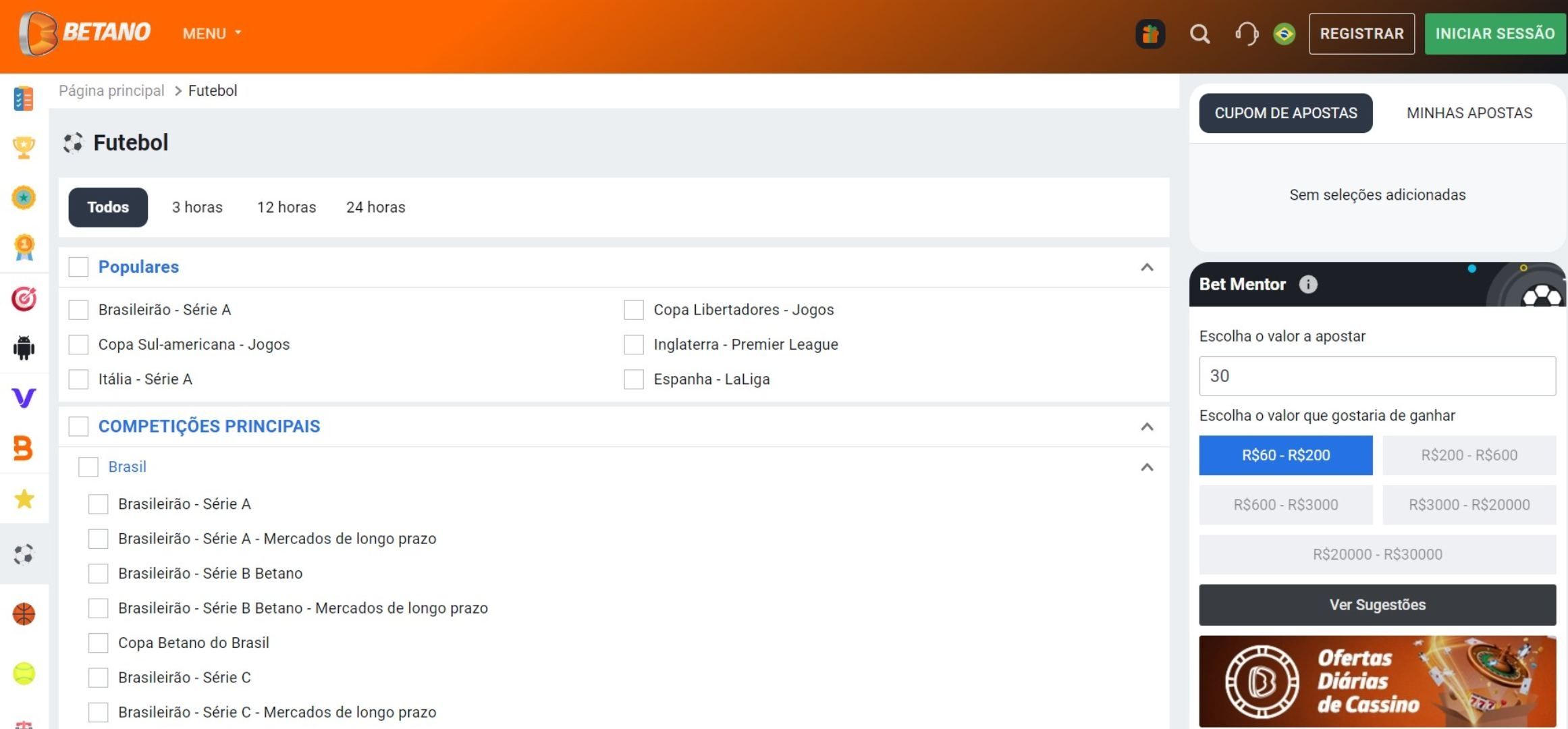The height and width of the screenshot is (729, 1568).
Task: Check Inglaterra - Premier League
Action: coord(634,344)
